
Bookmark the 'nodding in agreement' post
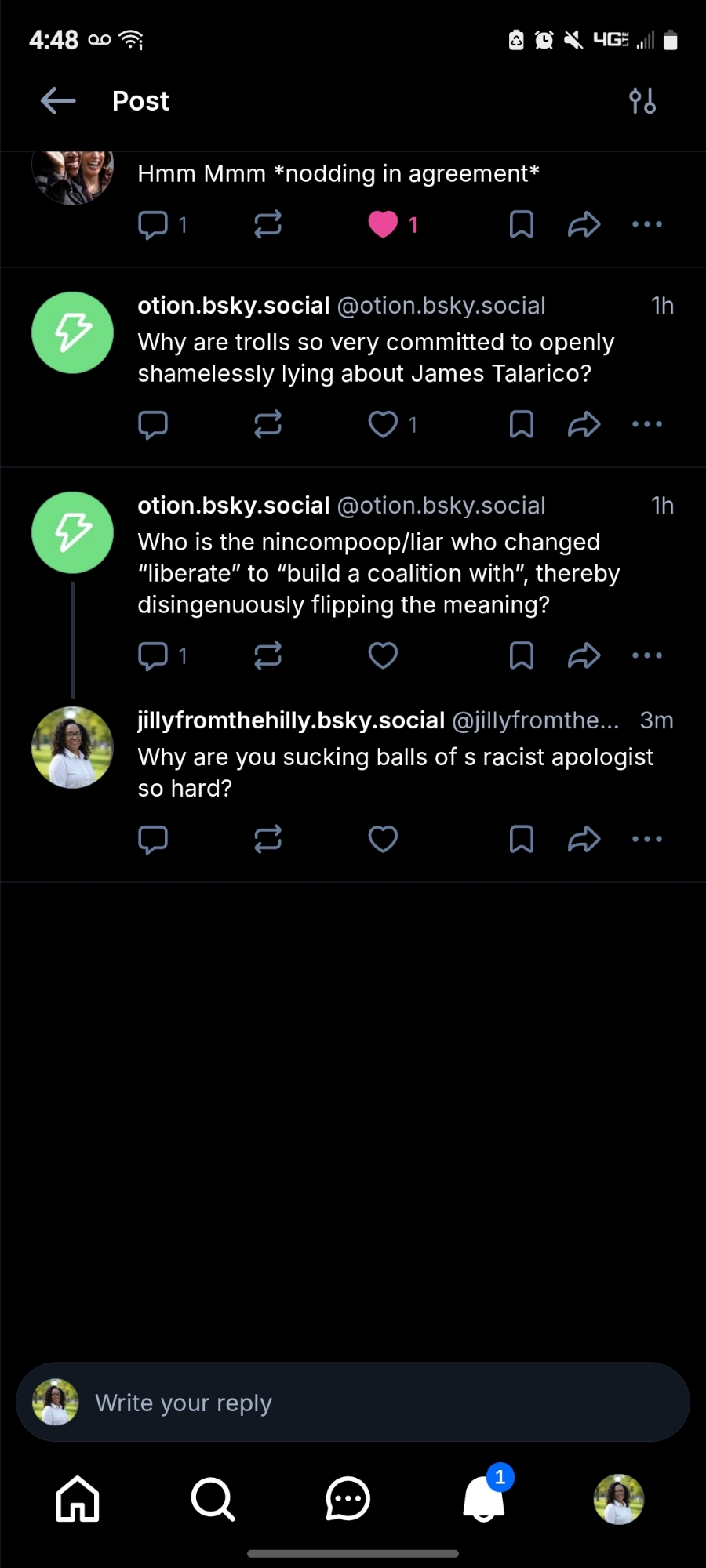(x=522, y=224)
